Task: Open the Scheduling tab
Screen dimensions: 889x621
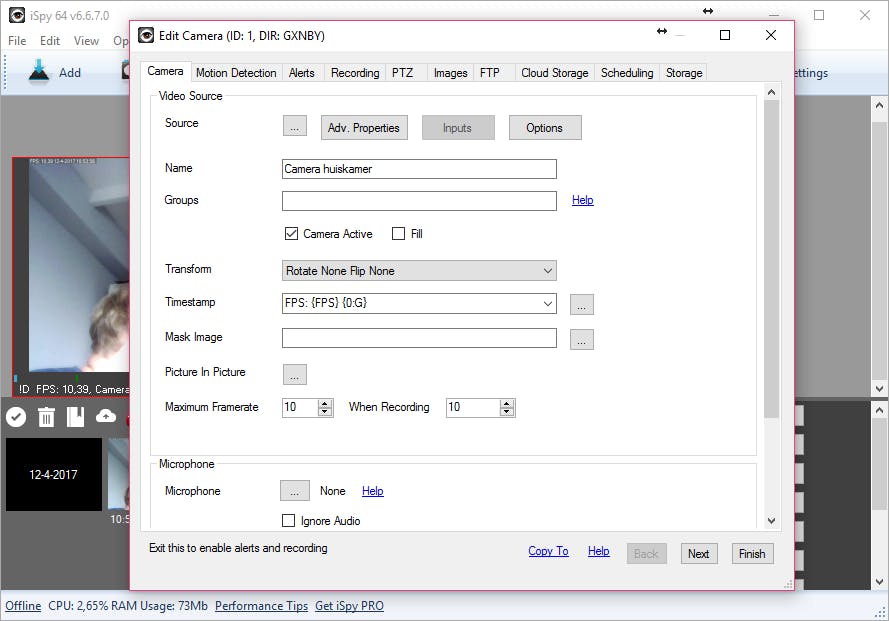Action: click(627, 73)
